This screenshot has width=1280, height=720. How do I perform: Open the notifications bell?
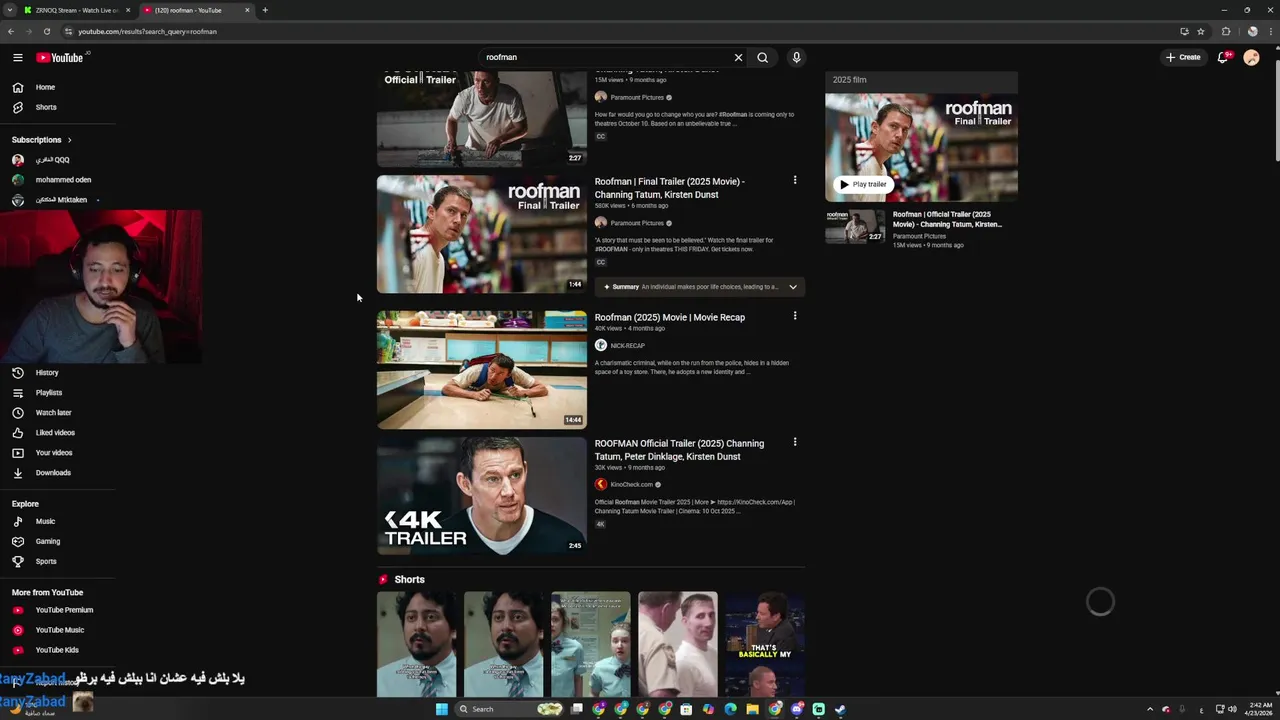1223,57
